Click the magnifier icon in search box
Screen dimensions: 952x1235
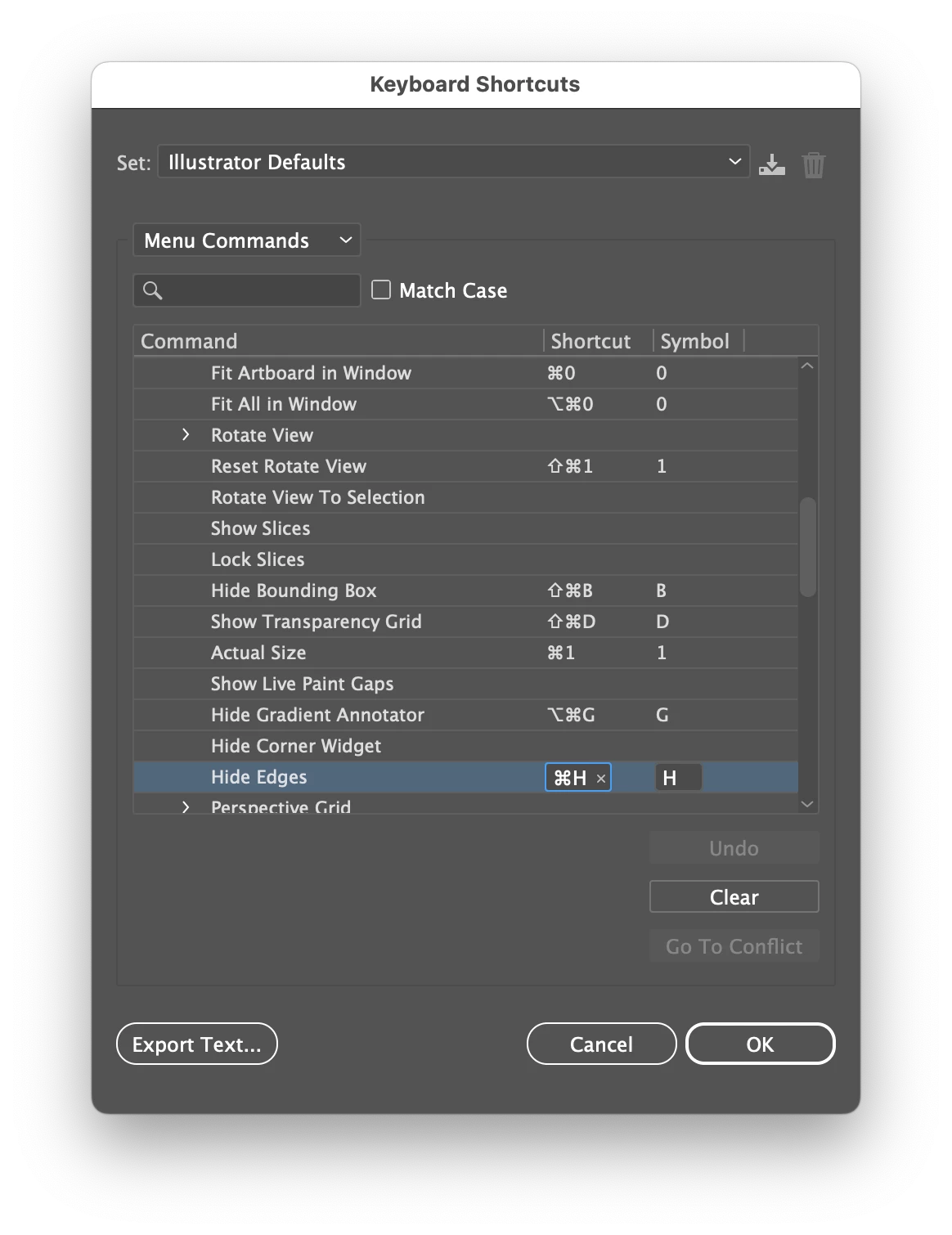[152, 290]
